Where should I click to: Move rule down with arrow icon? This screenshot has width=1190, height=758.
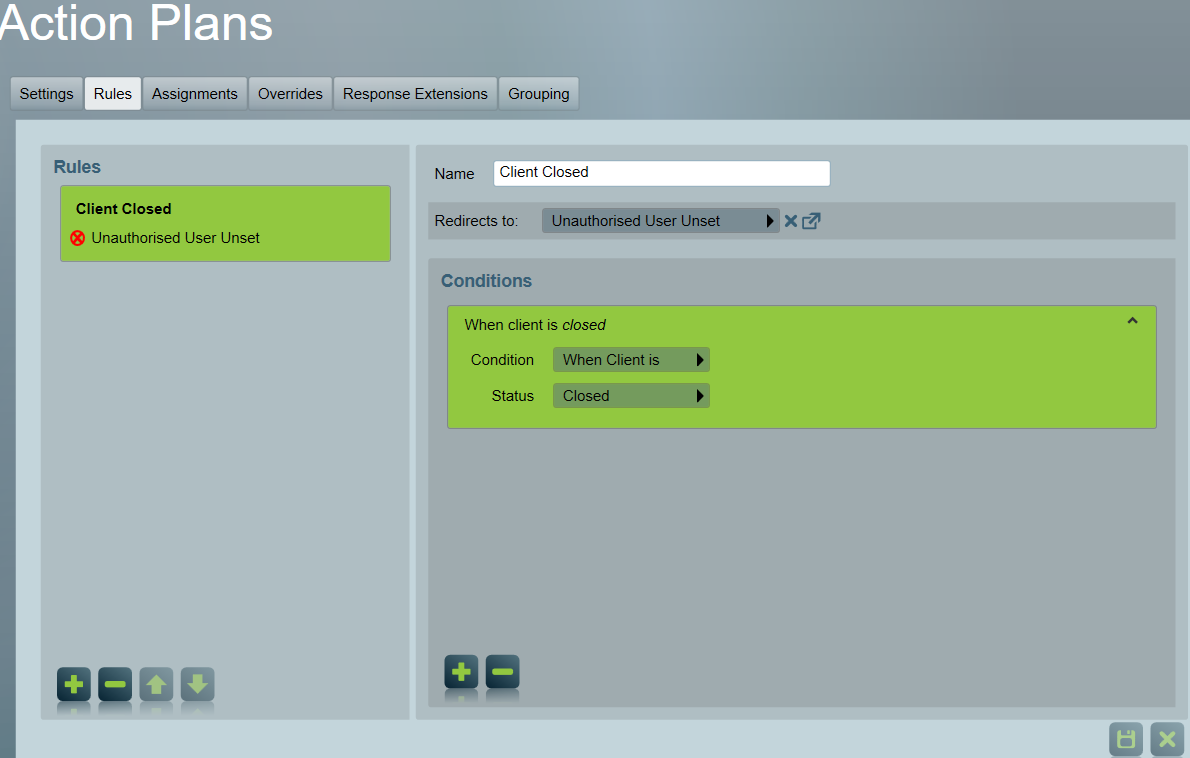tap(197, 684)
